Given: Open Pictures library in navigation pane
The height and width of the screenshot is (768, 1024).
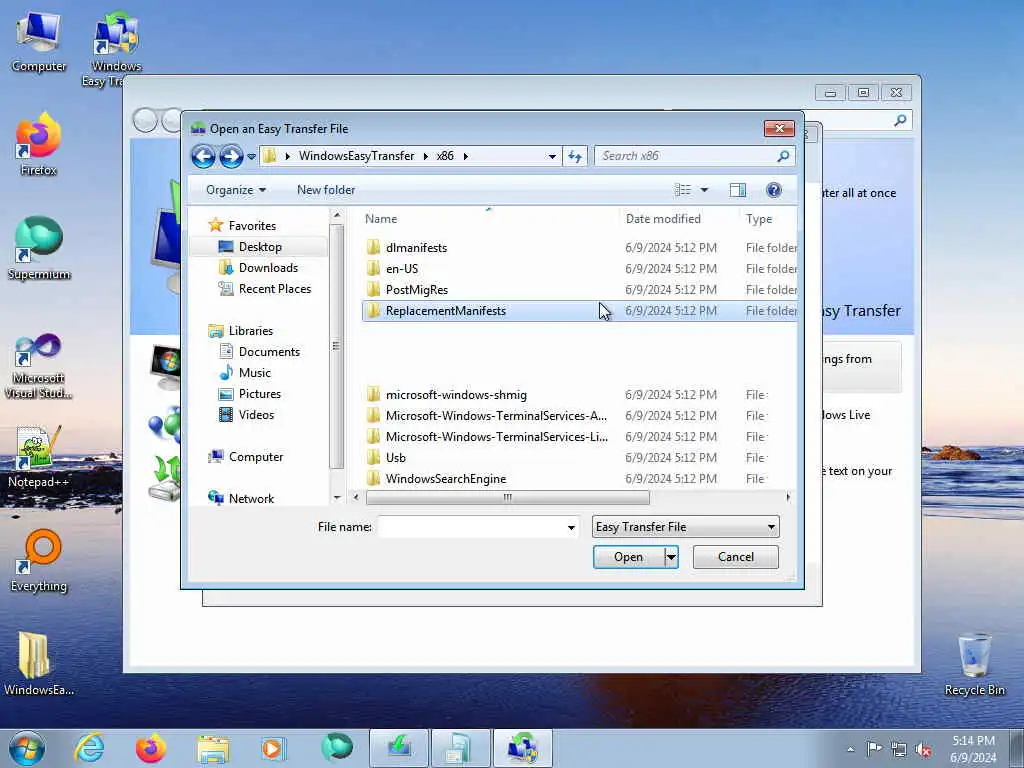Looking at the screenshot, I should click(x=259, y=394).
